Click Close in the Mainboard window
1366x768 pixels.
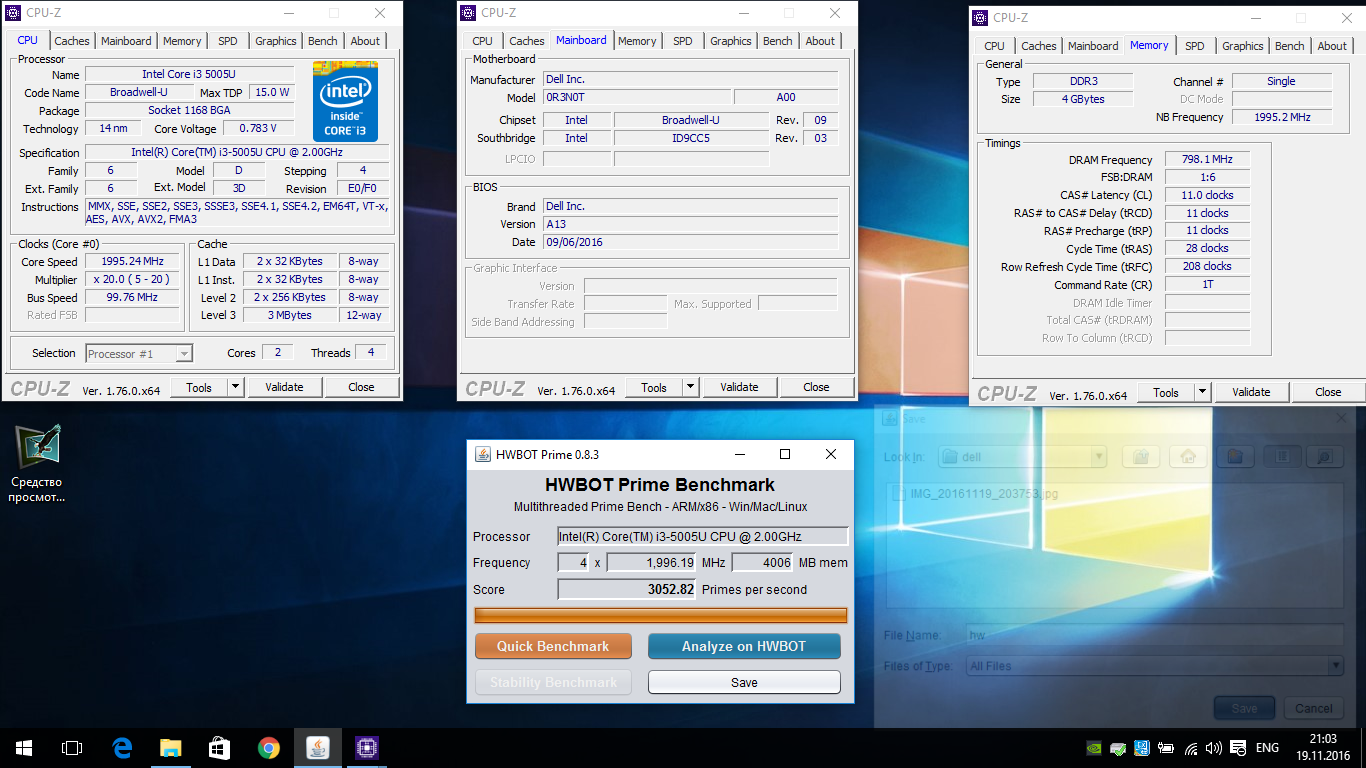[x=816, y=387]
